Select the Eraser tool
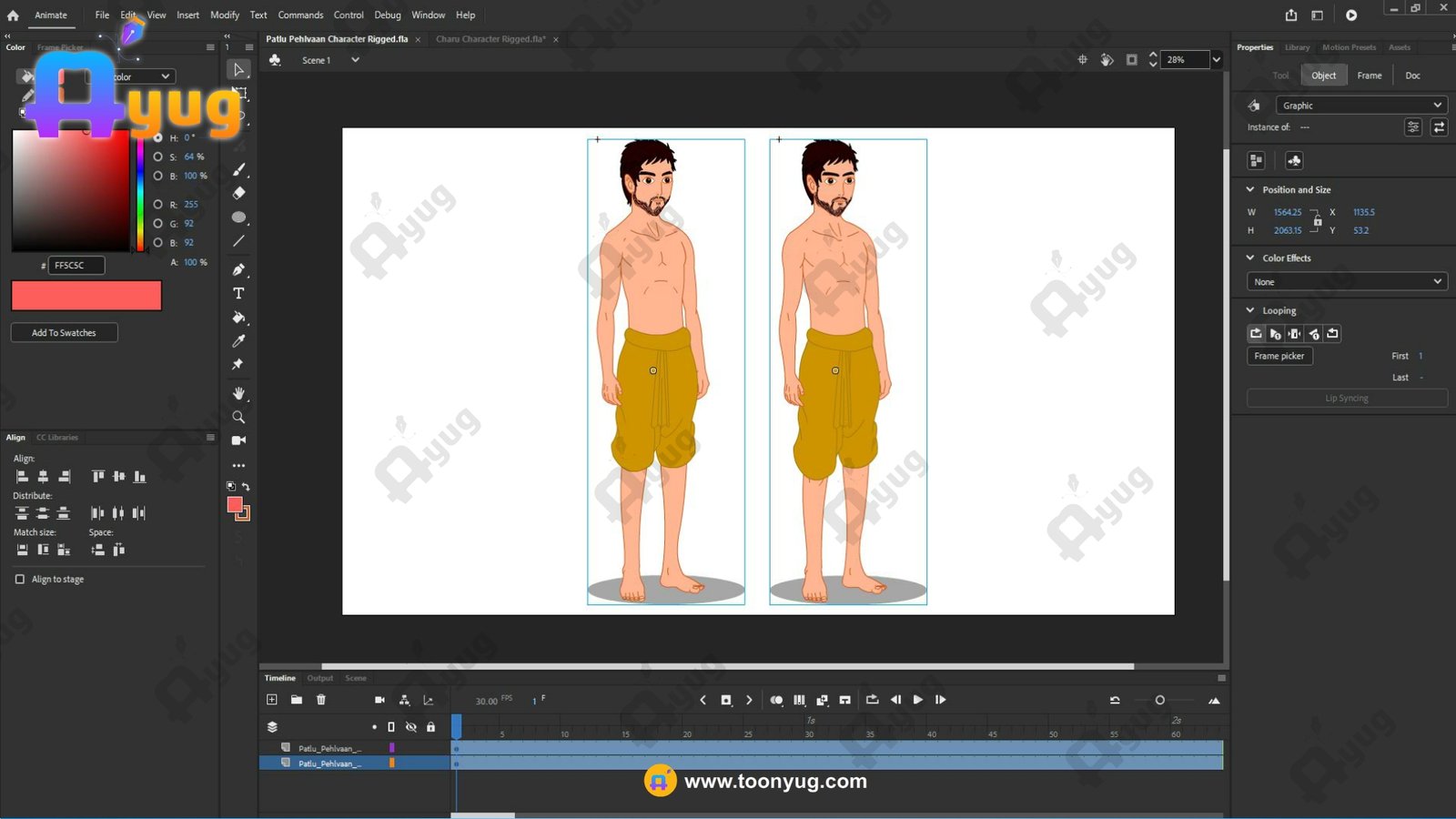 pyautogui.click(x=238, y=193)
